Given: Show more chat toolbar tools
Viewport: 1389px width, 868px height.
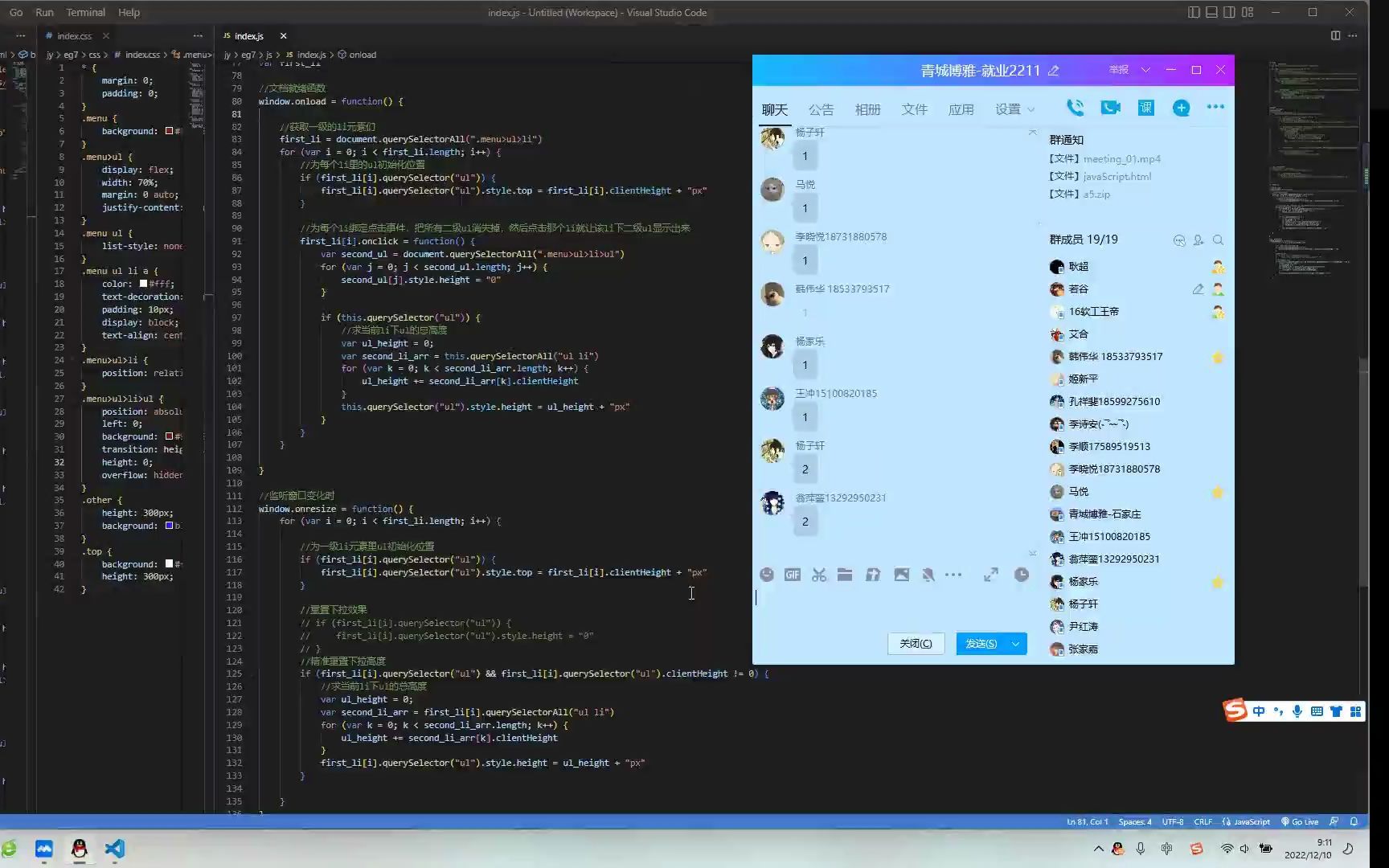Looking at the screenshot, I should (953, 575).
